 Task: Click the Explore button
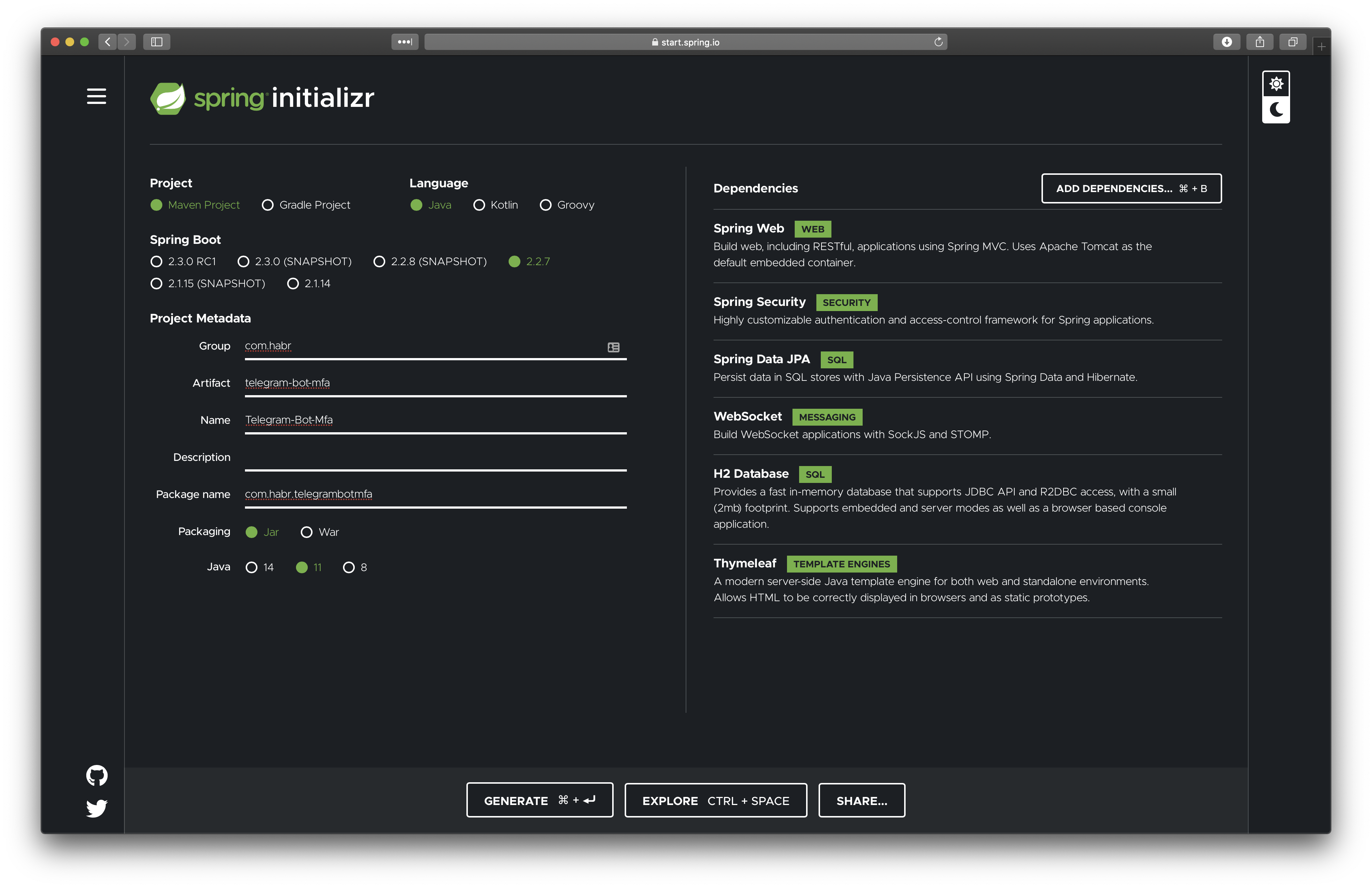coord(715,800)
